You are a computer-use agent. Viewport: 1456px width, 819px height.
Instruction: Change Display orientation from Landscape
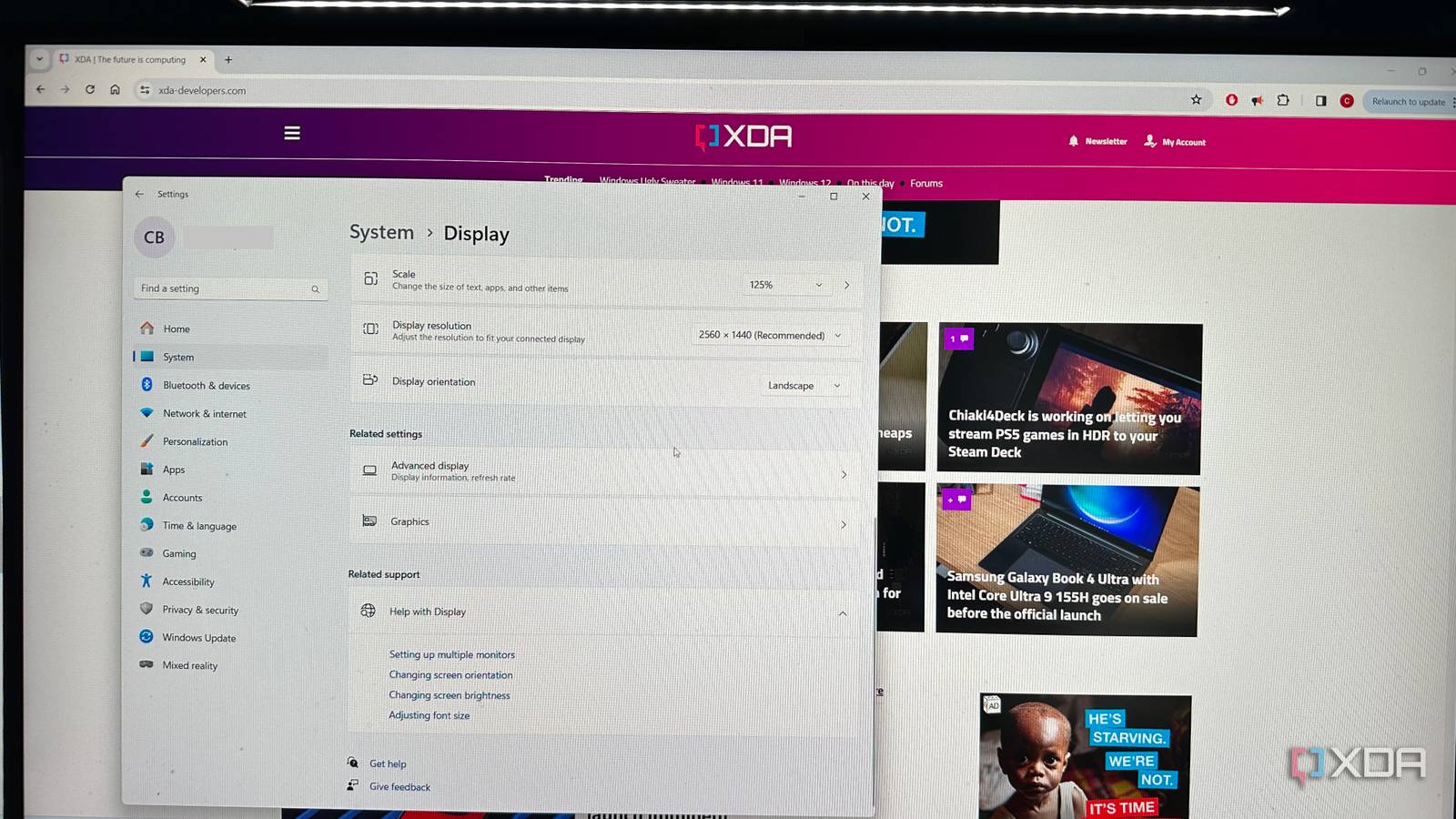[804, 384]
